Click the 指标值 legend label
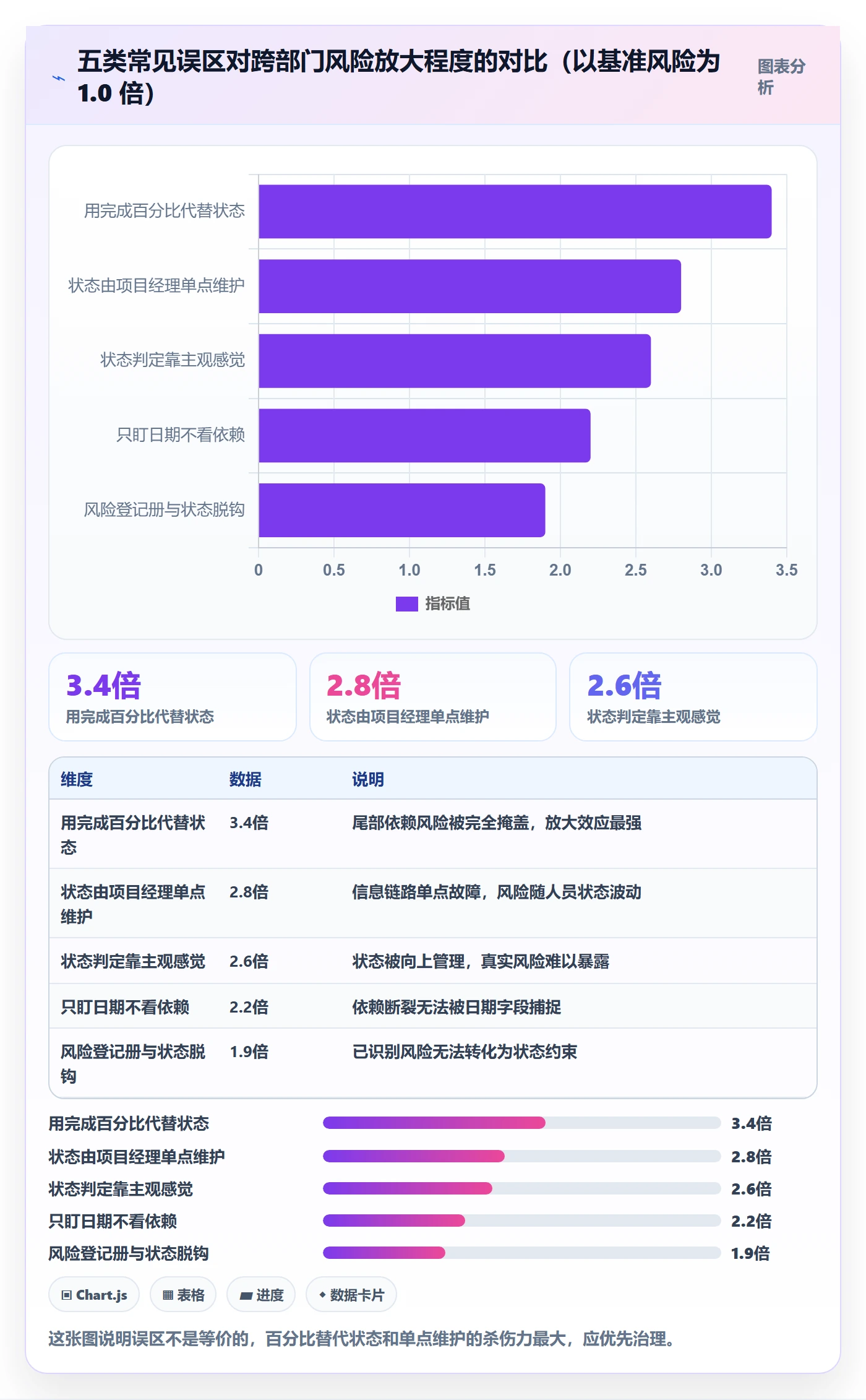This screenshot has width=866, height=1400. (x=447, y=603)
